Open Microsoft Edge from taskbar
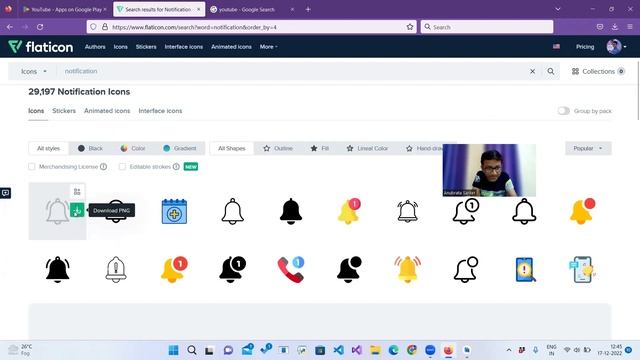The image size is (640, 360). tap(393, 350)
